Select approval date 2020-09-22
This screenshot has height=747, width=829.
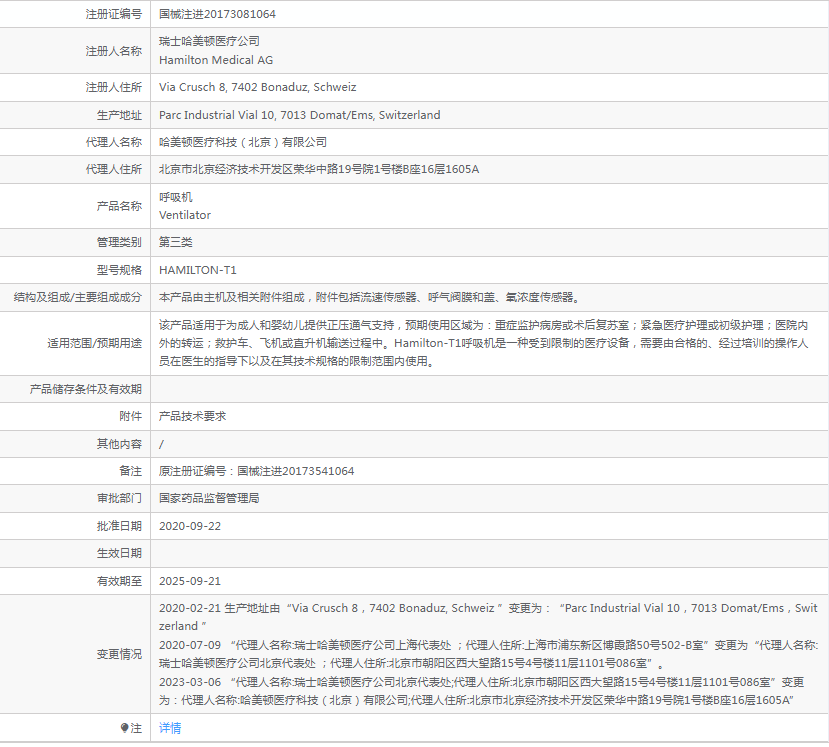point(190,526)
